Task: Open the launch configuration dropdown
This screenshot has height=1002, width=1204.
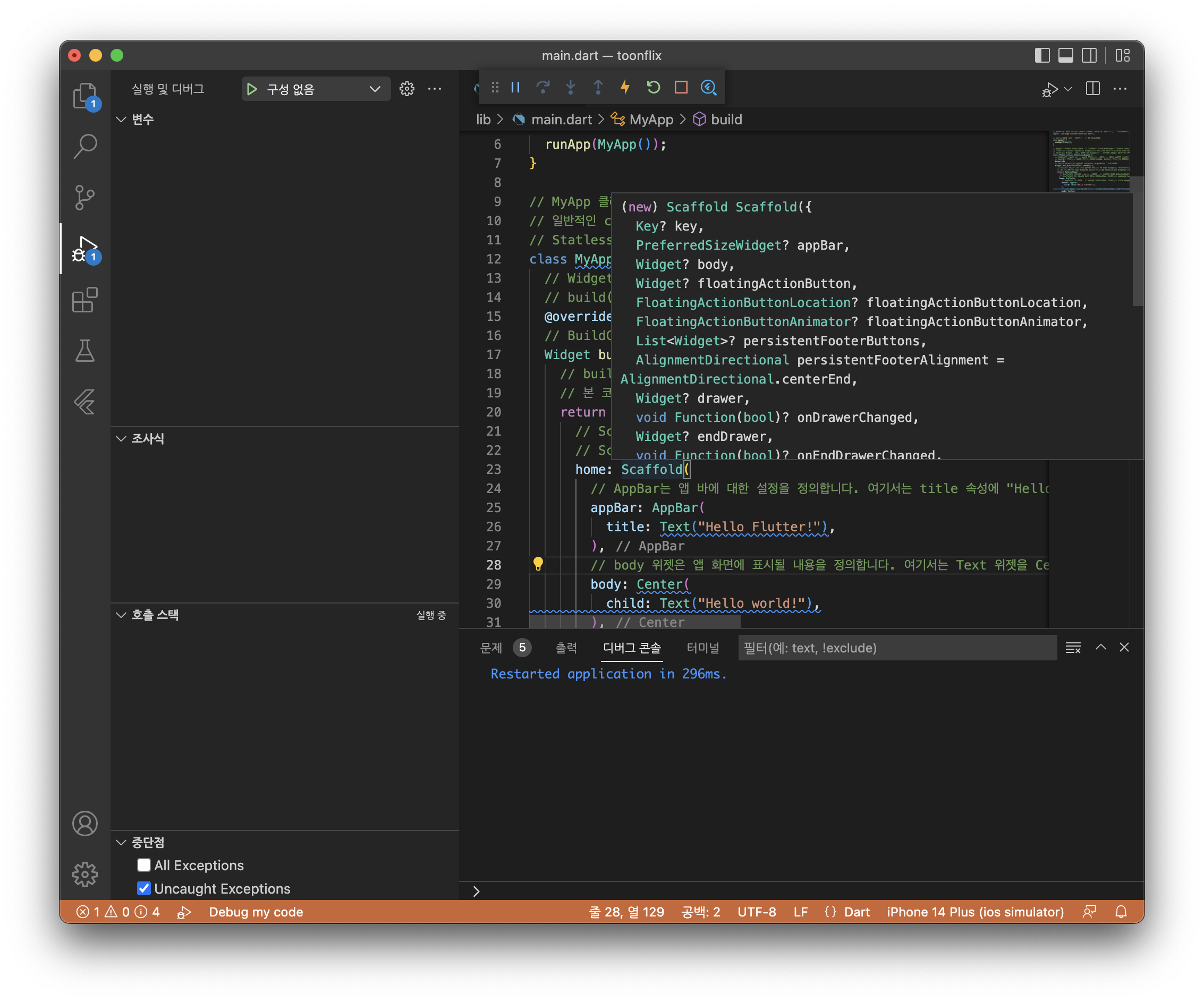Action: [316, 89]
